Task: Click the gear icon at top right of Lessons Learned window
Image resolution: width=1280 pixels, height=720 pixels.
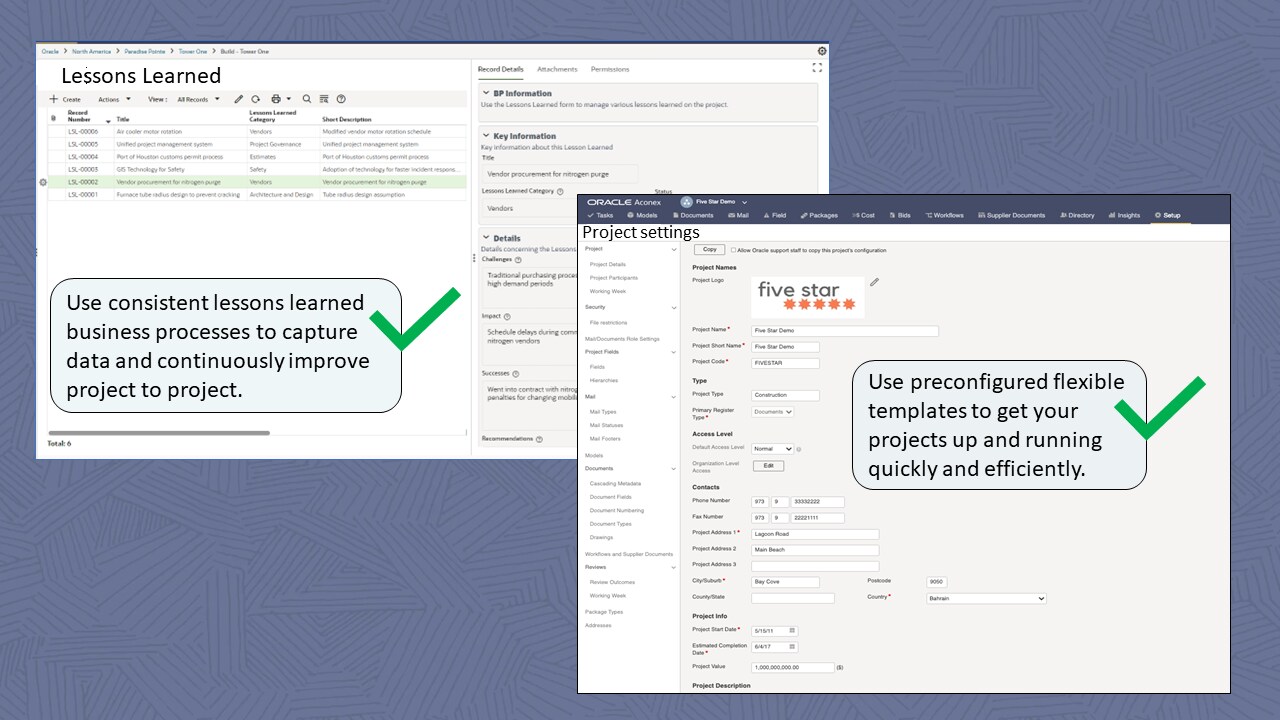Action: pyautogui.click(x=822, y=51)
